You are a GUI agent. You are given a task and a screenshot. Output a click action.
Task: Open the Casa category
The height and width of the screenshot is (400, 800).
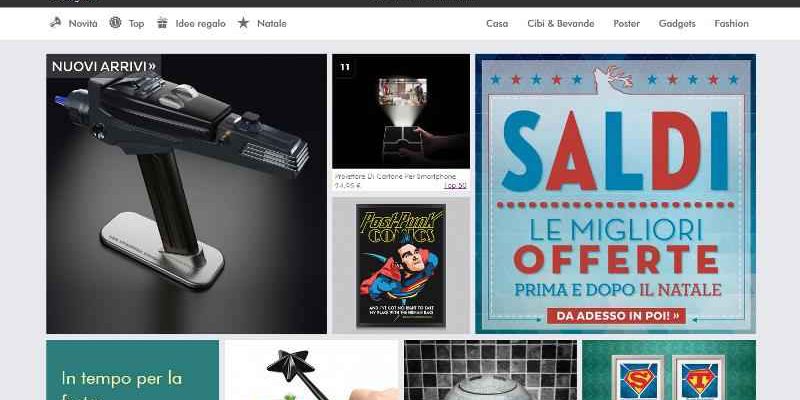click(497, 23)
